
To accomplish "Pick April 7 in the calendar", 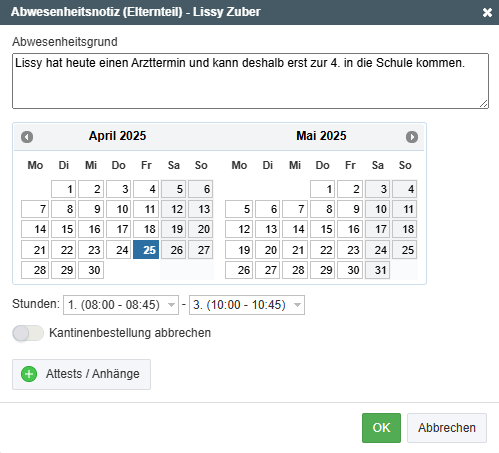I will 35,209.
